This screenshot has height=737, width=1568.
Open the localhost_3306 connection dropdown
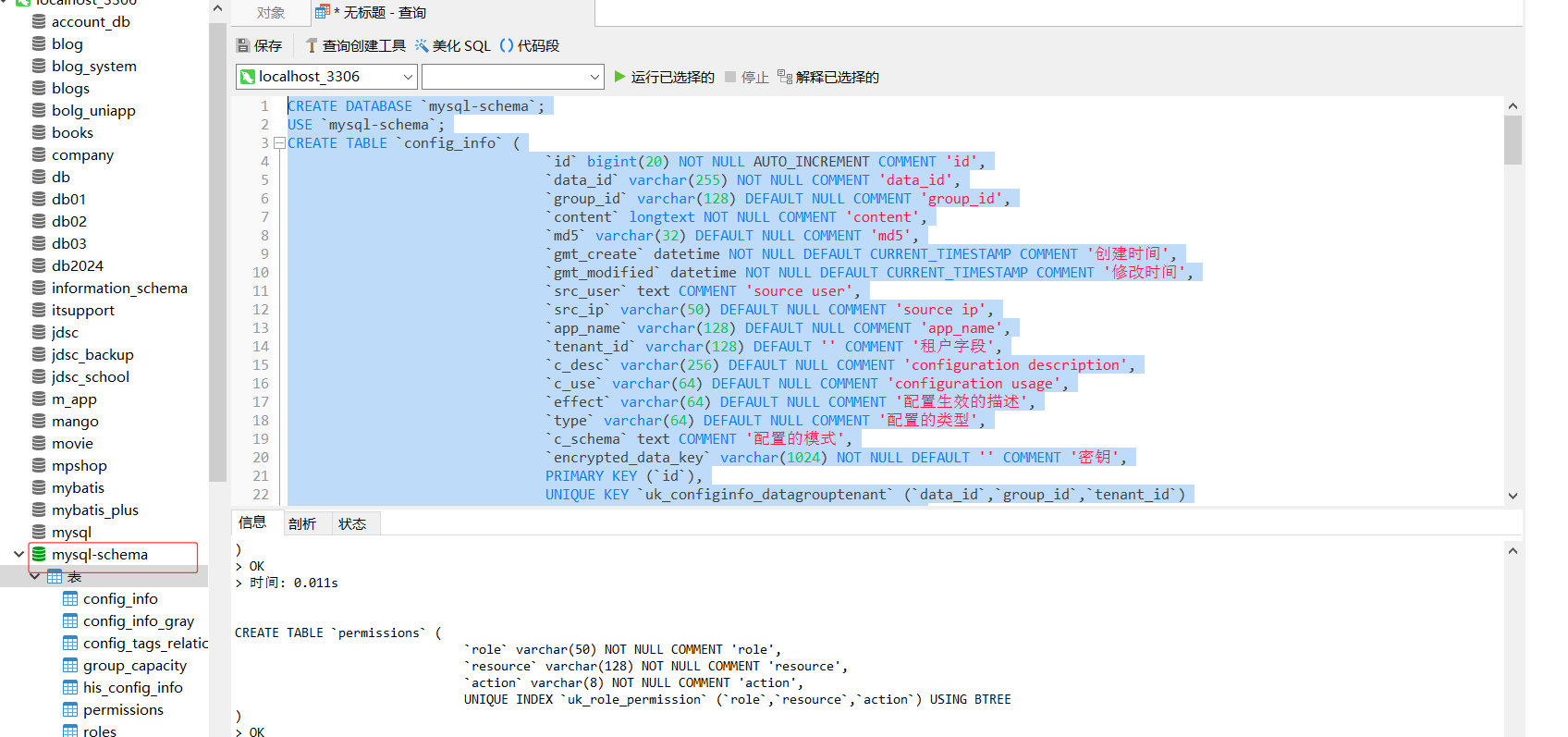(408, 77)
